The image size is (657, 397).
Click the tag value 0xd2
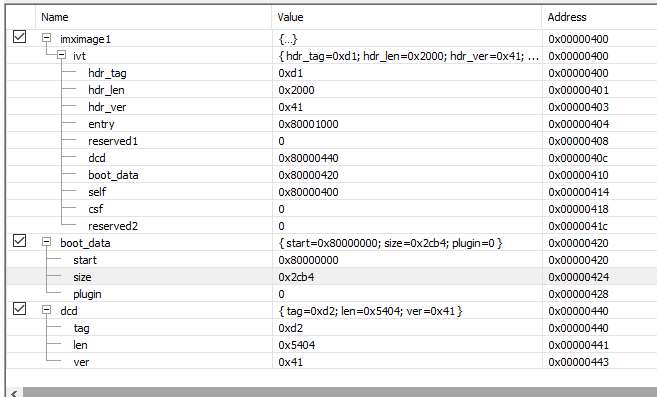point(290,328)
